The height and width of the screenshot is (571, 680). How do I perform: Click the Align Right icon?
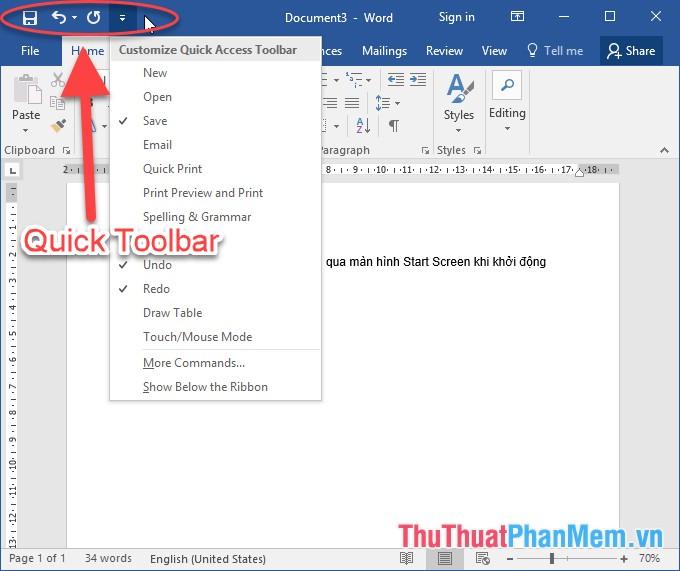330,103
